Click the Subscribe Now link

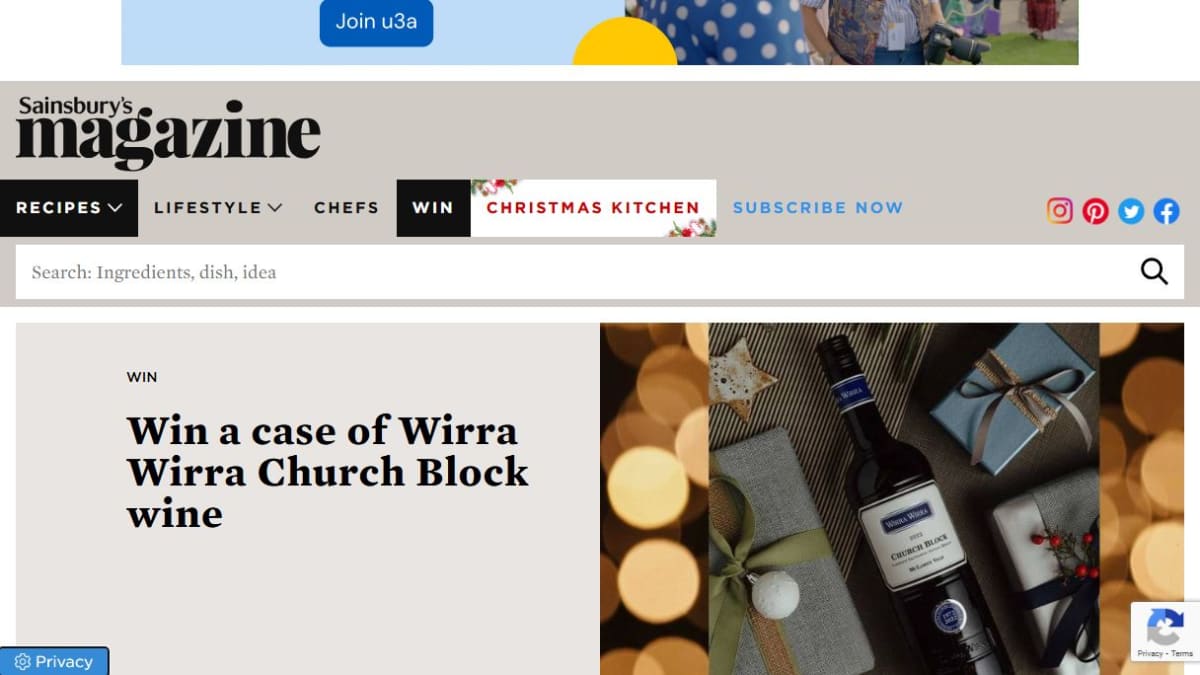[818, 208]
